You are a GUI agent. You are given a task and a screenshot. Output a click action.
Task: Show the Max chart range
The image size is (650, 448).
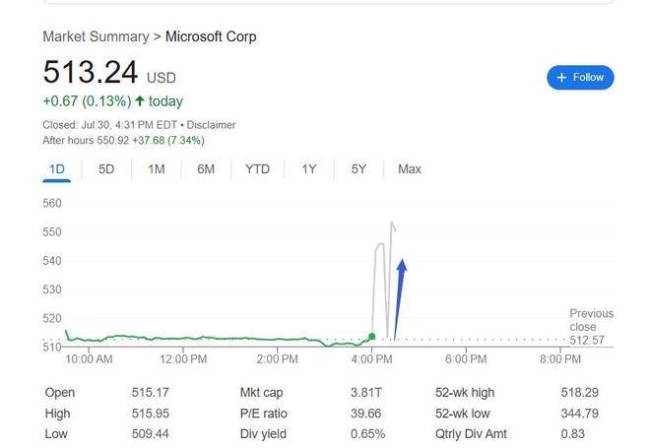410,169
